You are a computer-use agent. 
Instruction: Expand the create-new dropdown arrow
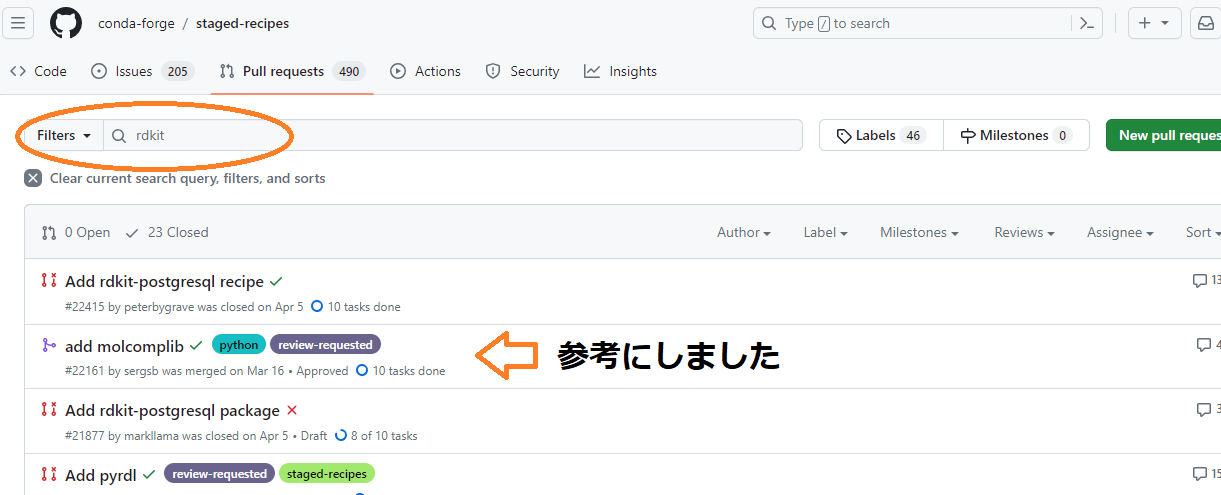[1165, 23]
